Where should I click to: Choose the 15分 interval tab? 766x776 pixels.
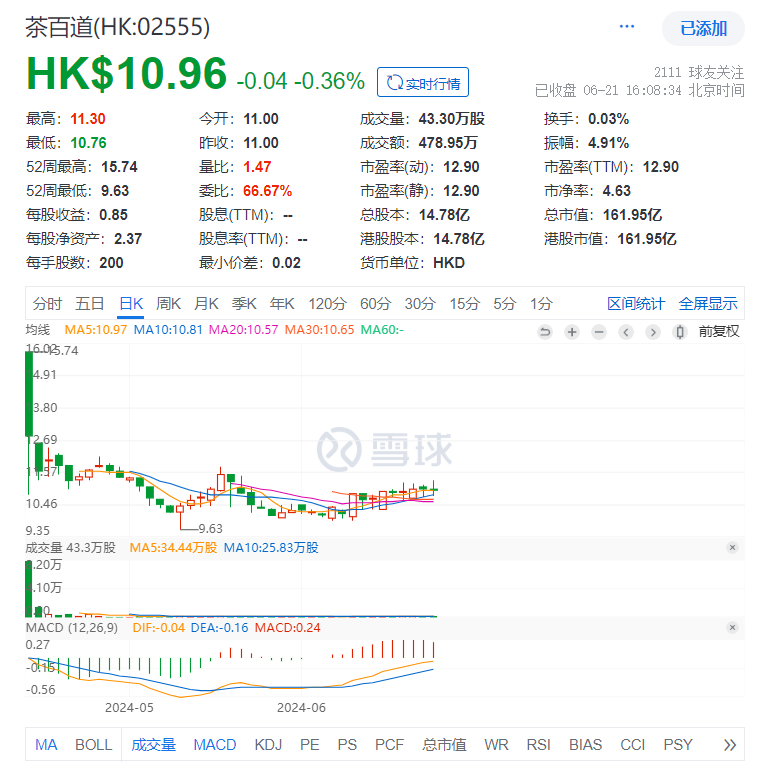point(464,303)
